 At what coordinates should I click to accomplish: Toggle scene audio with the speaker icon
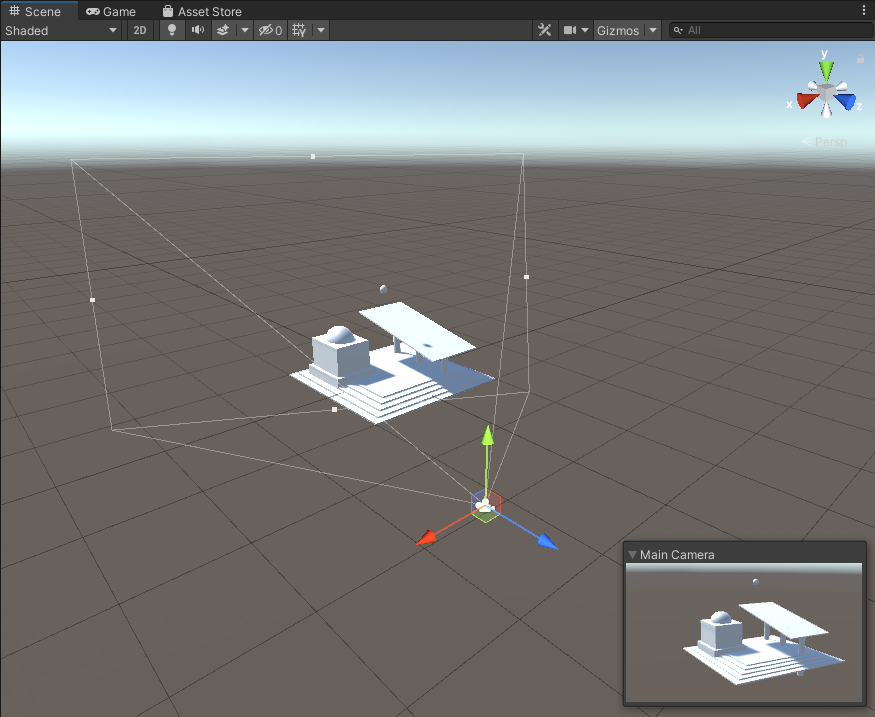pyautogui.click(x=197, y=30)
